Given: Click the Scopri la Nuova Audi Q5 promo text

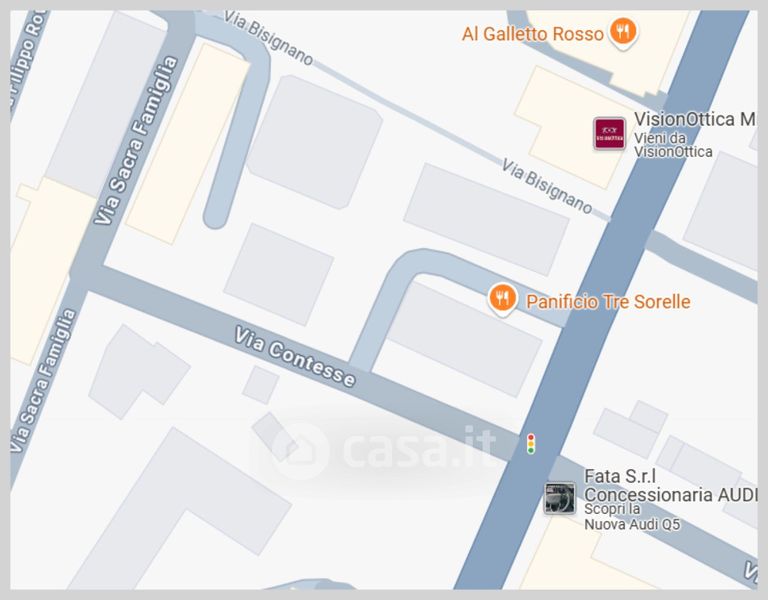Looking at the screenshot, I should 632,517.
